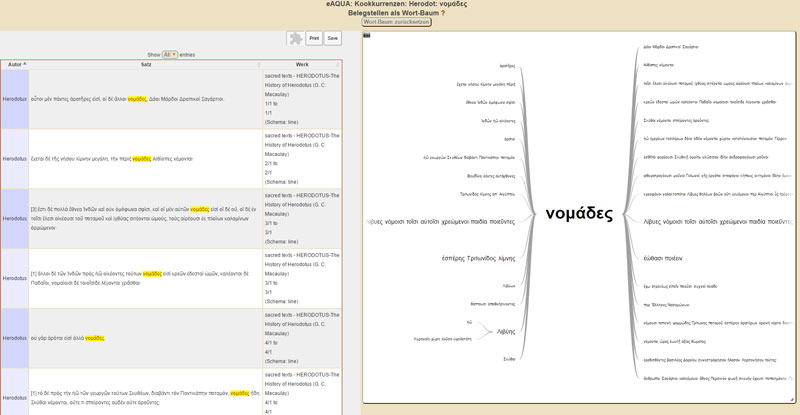Reset word tree with Wort-Baum zurücksetzen
This screenshot has width=800, height=415.
[x=396, y=22]
